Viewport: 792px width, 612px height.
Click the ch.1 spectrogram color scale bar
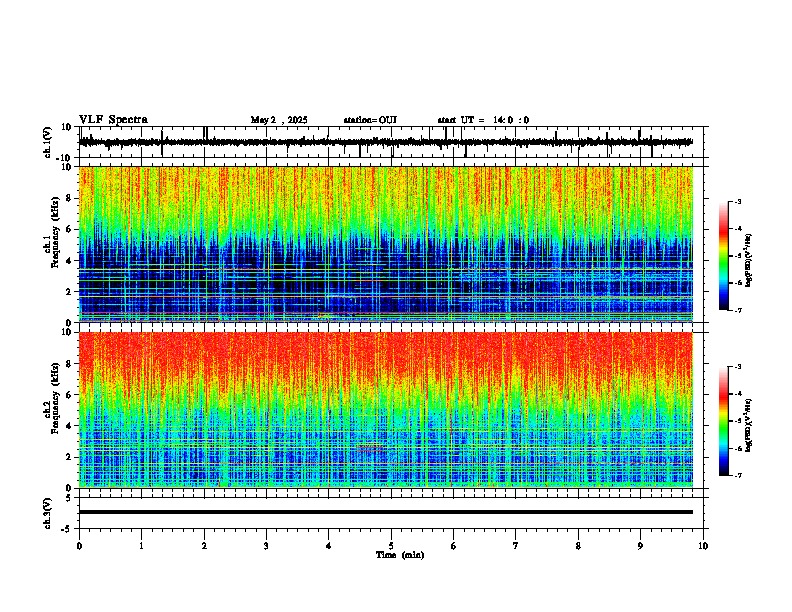(723, 256)
